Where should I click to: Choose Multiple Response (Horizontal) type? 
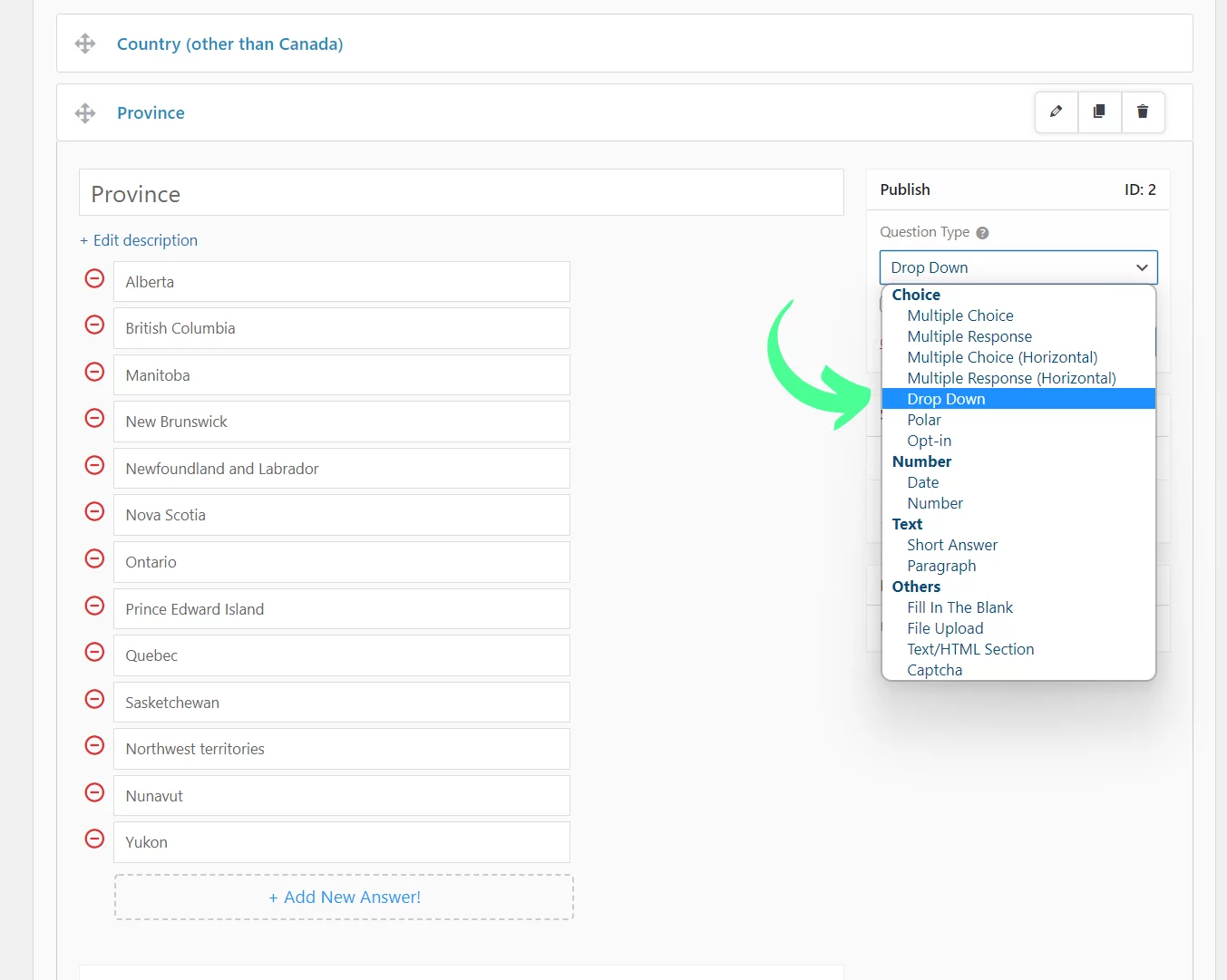[x=1011, y=378]
